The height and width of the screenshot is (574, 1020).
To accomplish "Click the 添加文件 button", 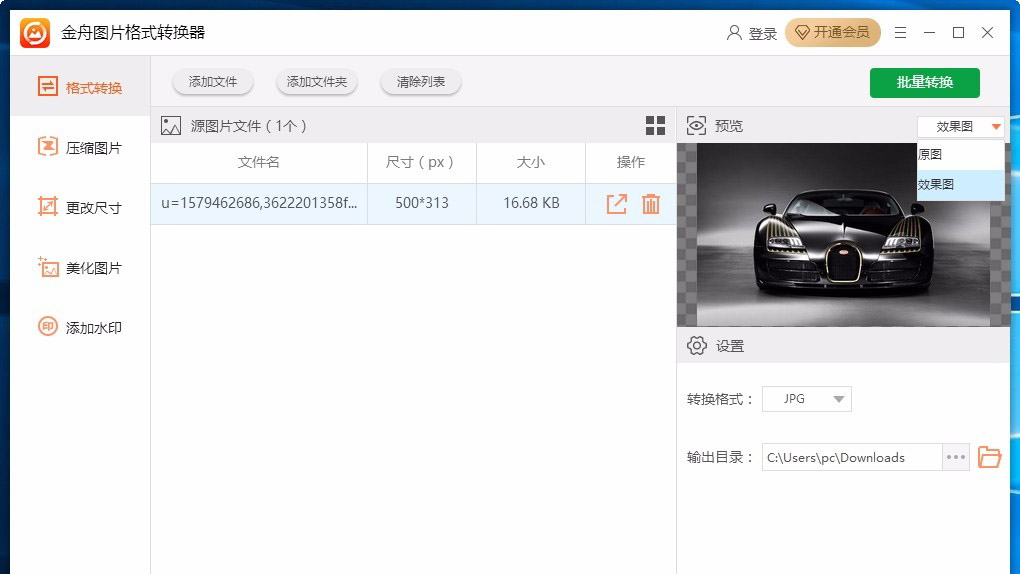I will (x=213, y=82).
